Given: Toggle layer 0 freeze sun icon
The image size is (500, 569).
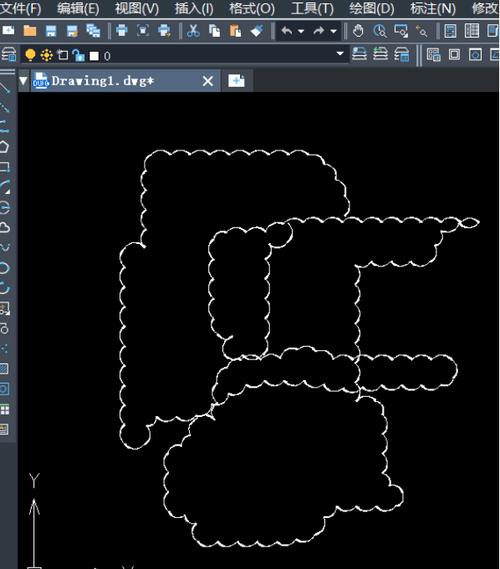Looking at the screenshot, I should [x=46, y=56].
